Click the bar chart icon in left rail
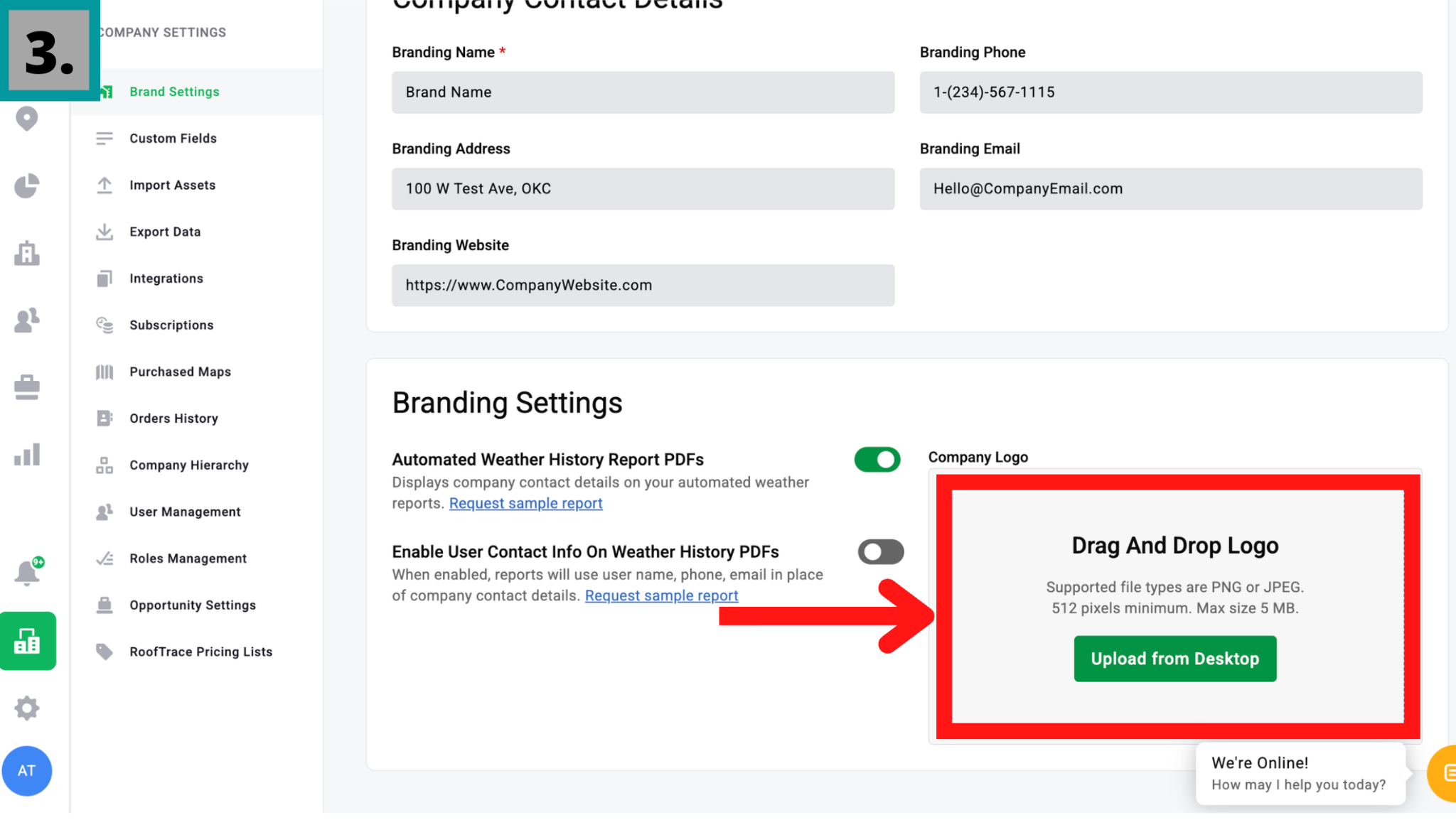The width and height of the screenshot is (1456, 820). (27, 455)
